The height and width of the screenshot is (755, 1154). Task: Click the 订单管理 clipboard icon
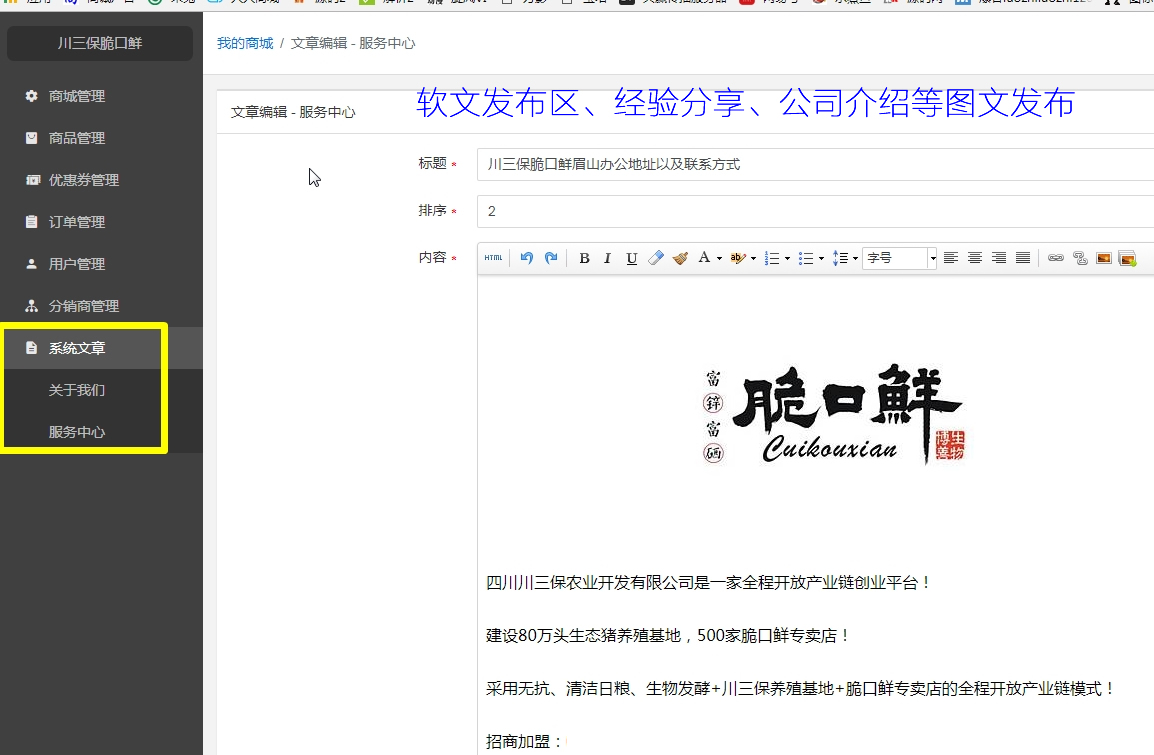point(31,221)
